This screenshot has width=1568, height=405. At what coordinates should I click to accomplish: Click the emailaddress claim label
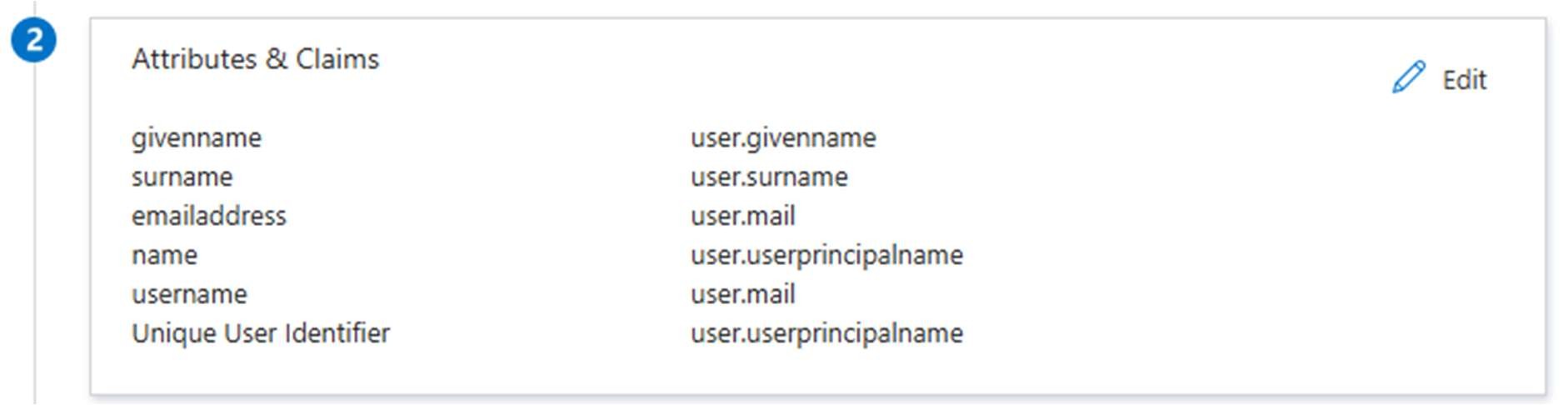click(208, 216)
